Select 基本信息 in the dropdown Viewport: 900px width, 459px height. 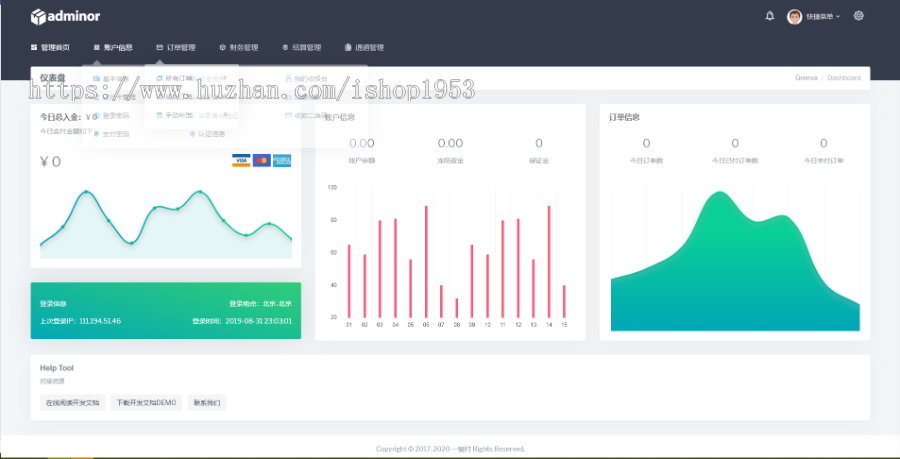pos(111,79)
